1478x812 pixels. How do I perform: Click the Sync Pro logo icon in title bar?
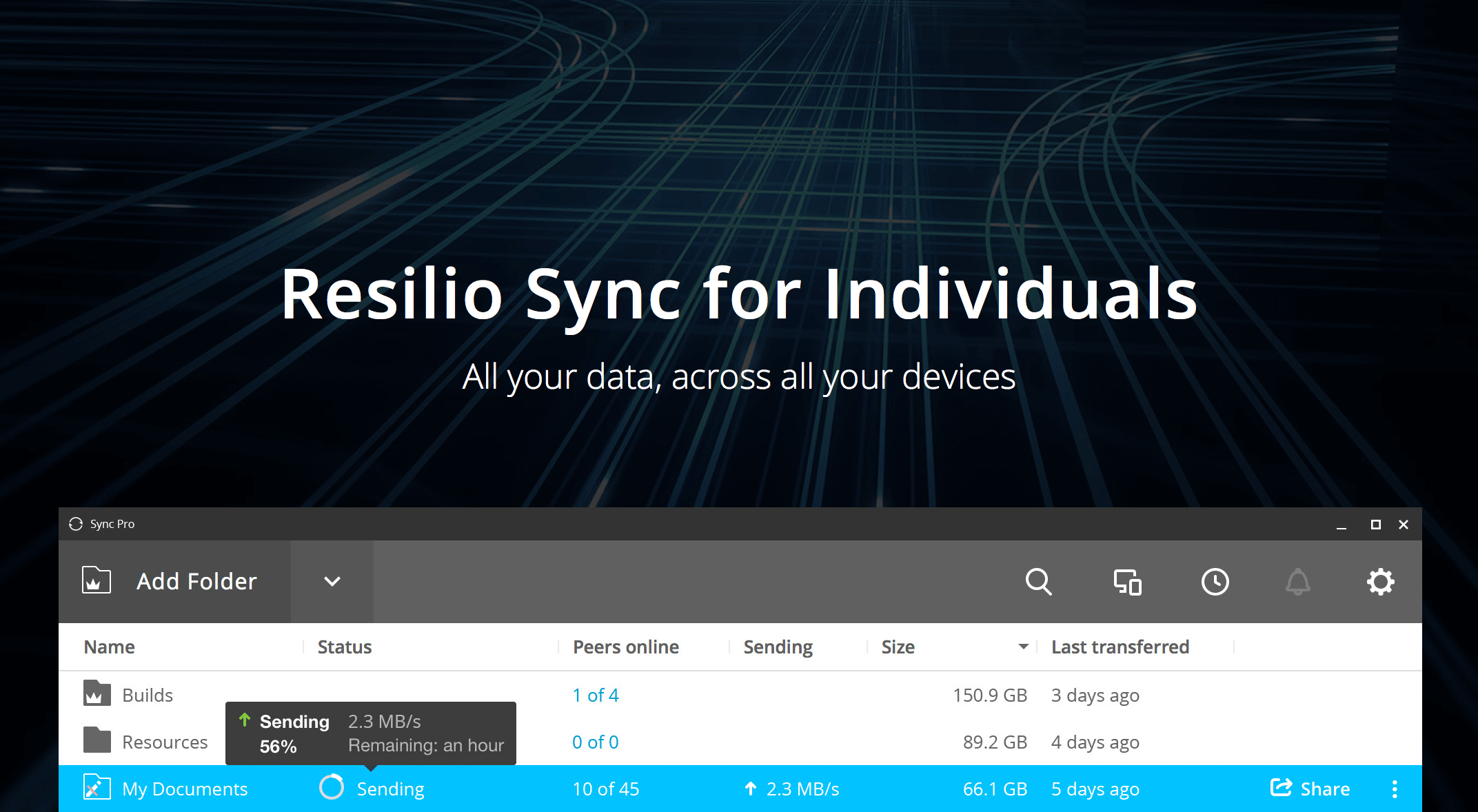click(x=76, y=524)
